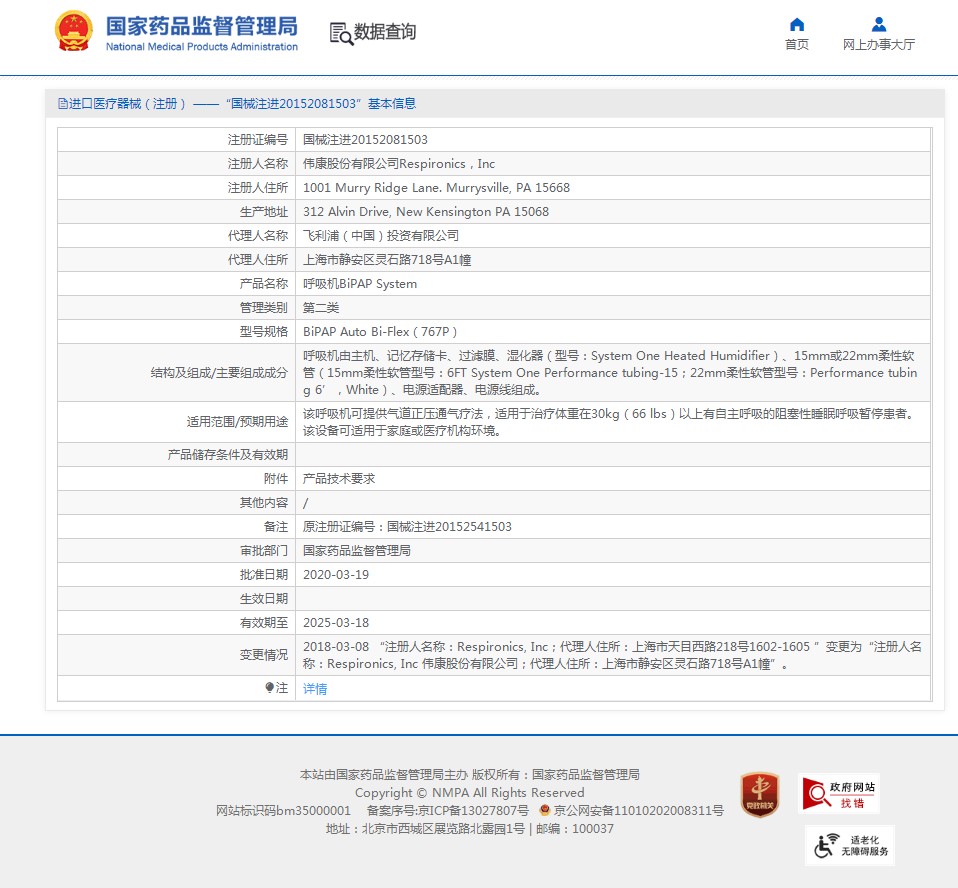Open 政府网站找错 error report icon
Image resolution: width=958 pixels, height=888 pixels.
(x=839, y=794)
